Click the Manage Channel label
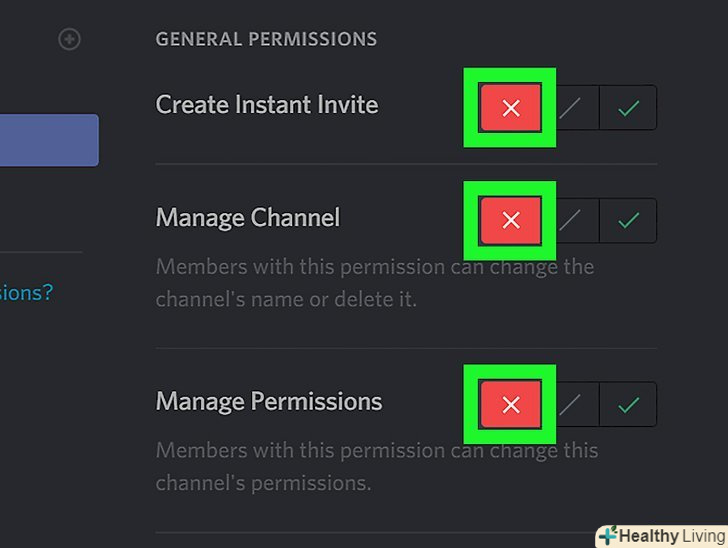 (248, 218)
